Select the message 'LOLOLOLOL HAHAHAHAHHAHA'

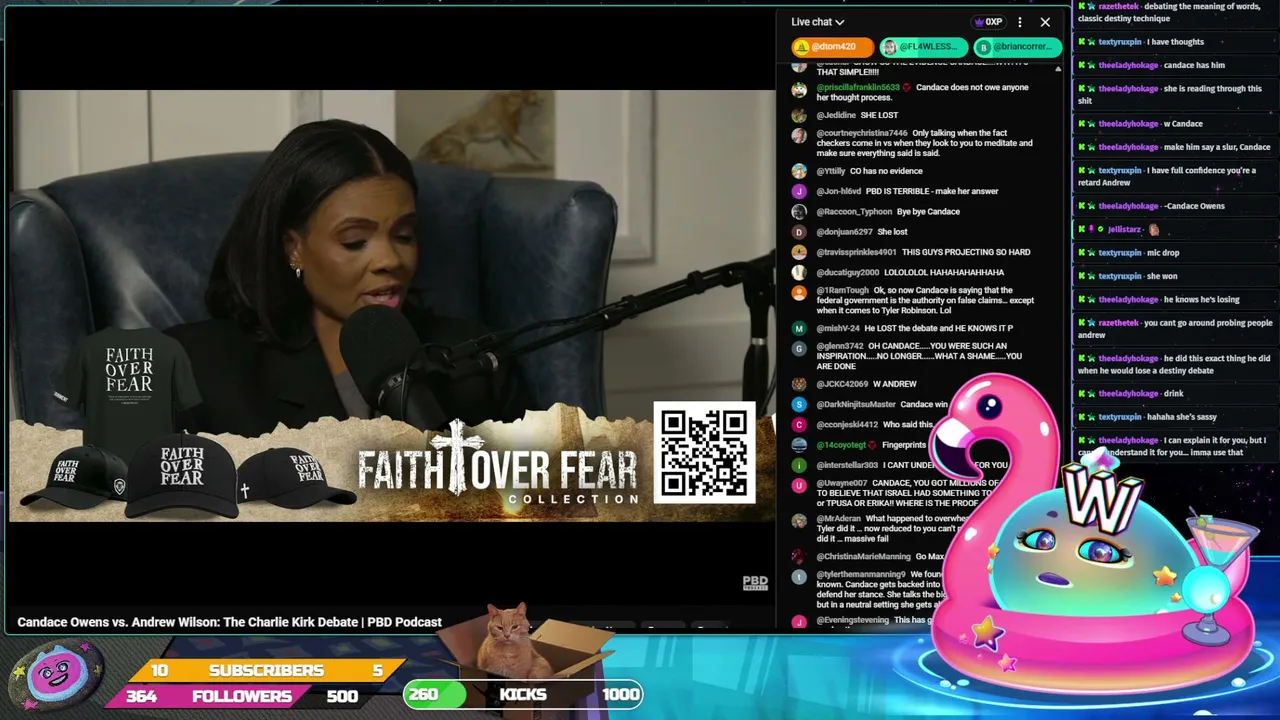(944, 272)
